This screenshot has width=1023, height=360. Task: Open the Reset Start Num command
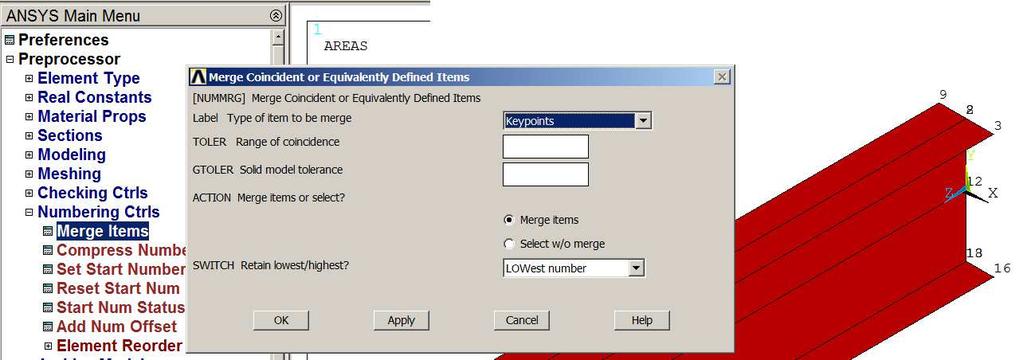pos(118,288)
